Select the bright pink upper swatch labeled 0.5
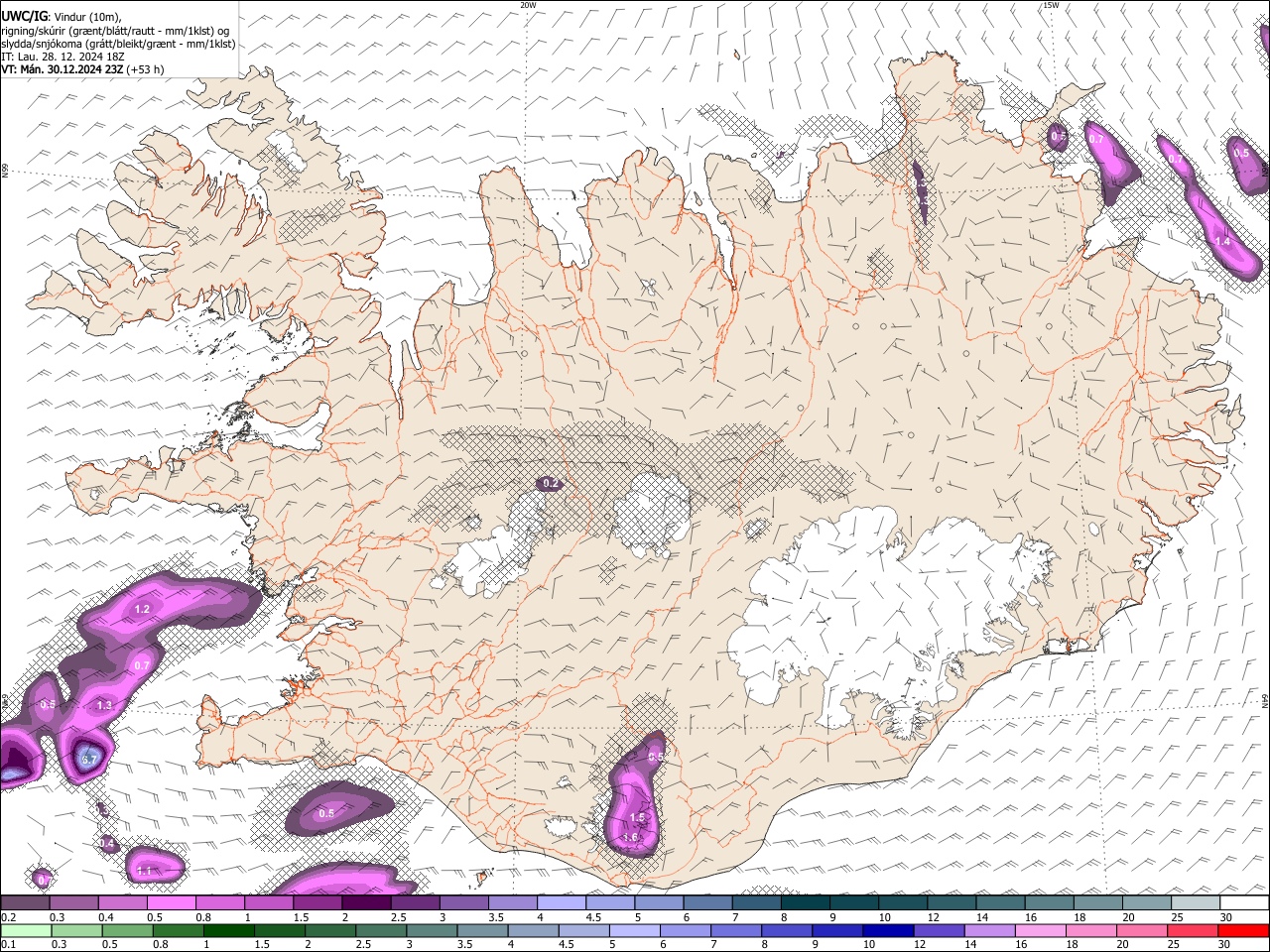The width and height of the screenshot is (1270, 952). point(171,902)
